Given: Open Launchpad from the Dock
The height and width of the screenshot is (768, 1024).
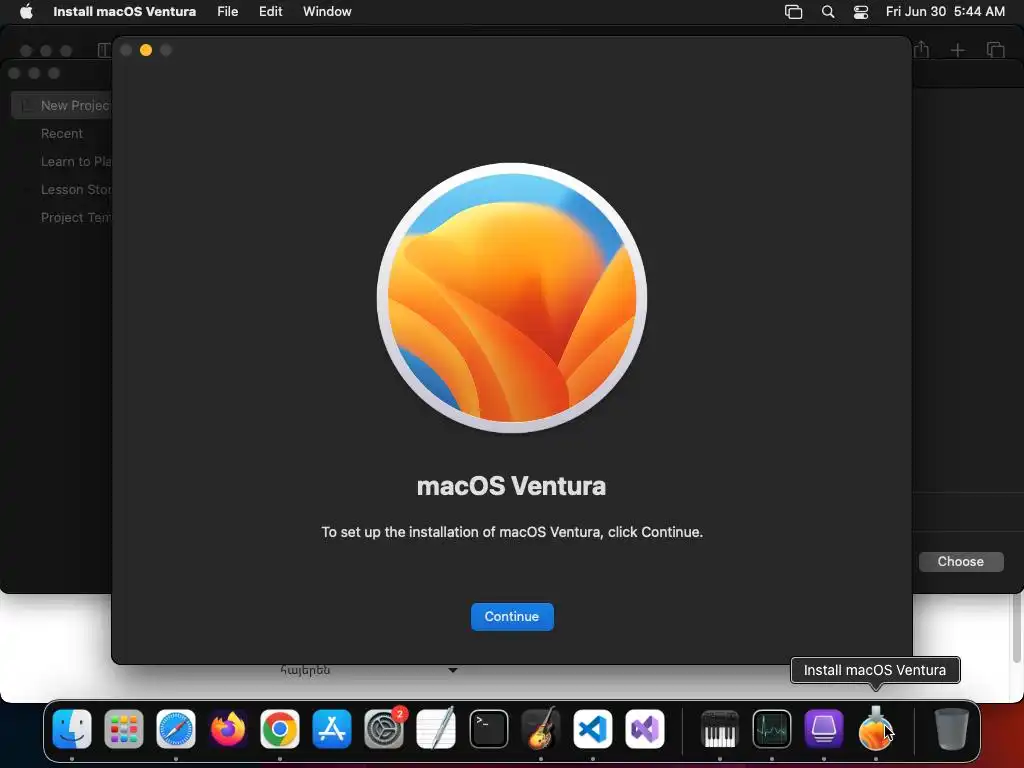Looking at the screenshot, I should pos(123,729).
